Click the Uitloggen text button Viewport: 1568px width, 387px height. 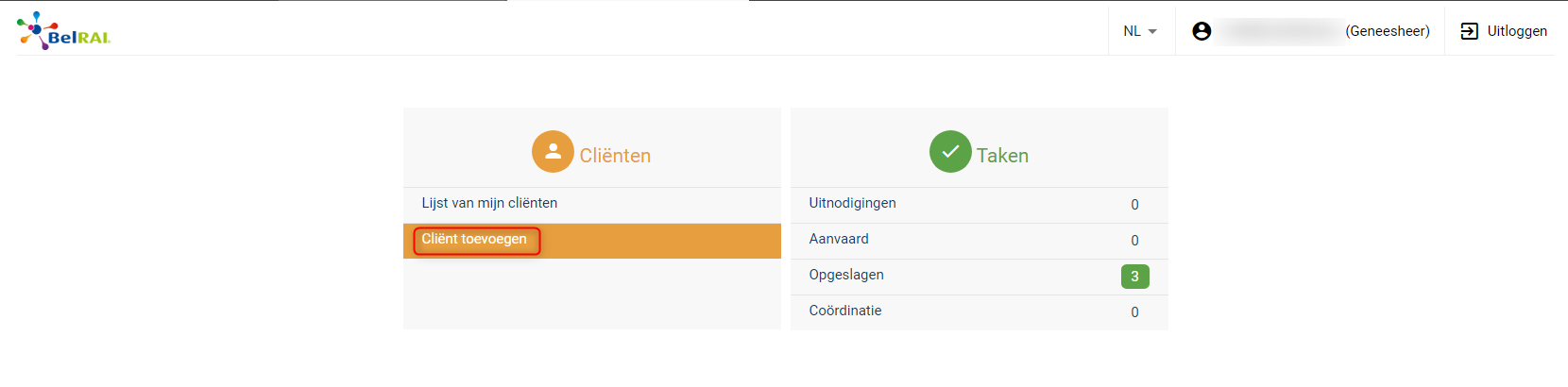(x=1517, y=31)
